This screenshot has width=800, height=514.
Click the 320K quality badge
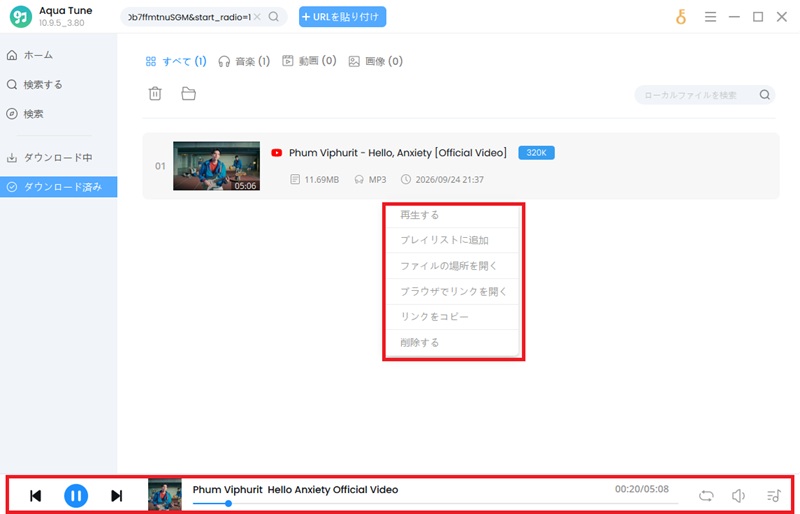pyautogui.click(x=536, y=153)
